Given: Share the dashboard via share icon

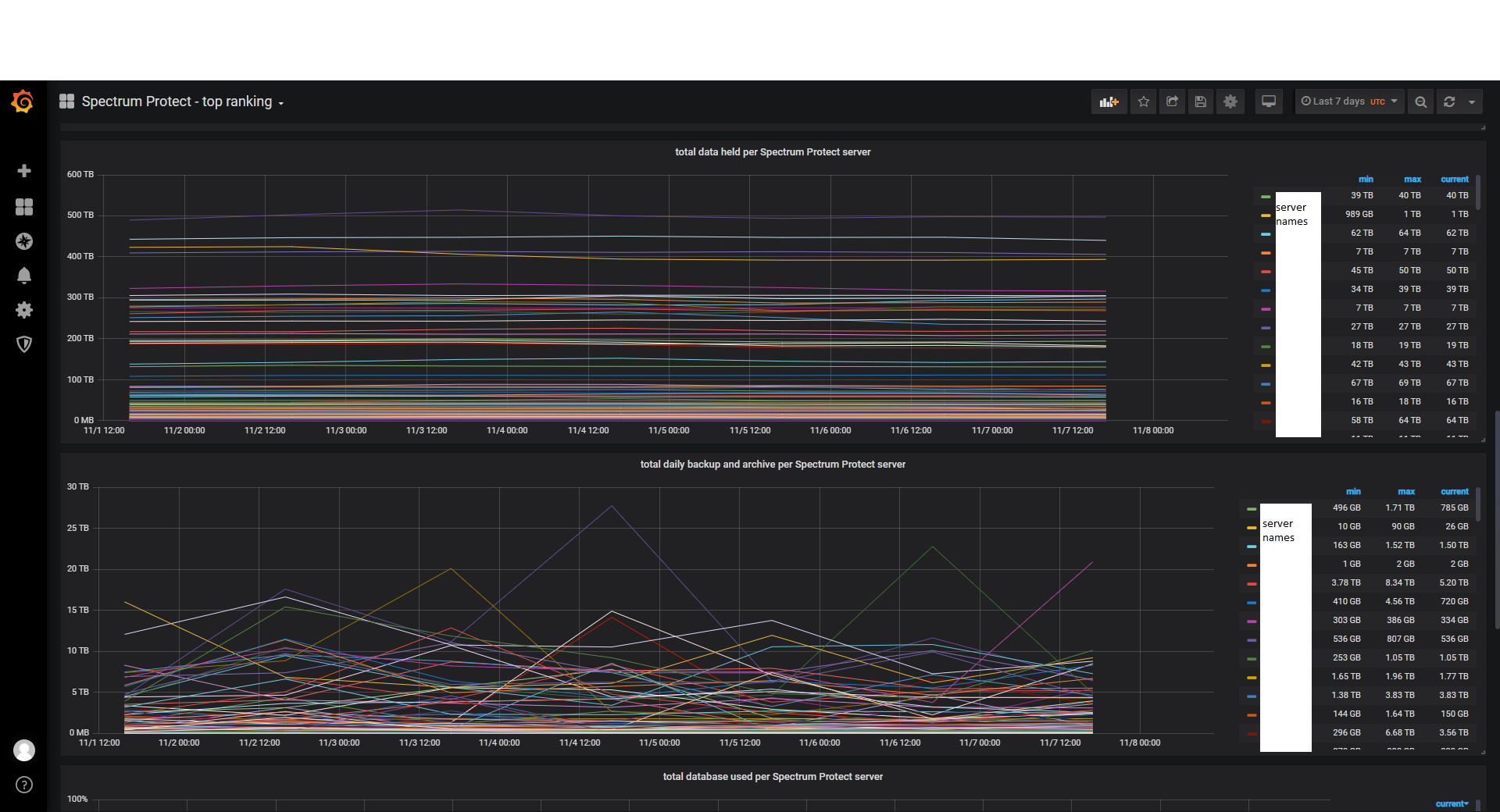Looking at the screenshot, I should pos(1172,101).
